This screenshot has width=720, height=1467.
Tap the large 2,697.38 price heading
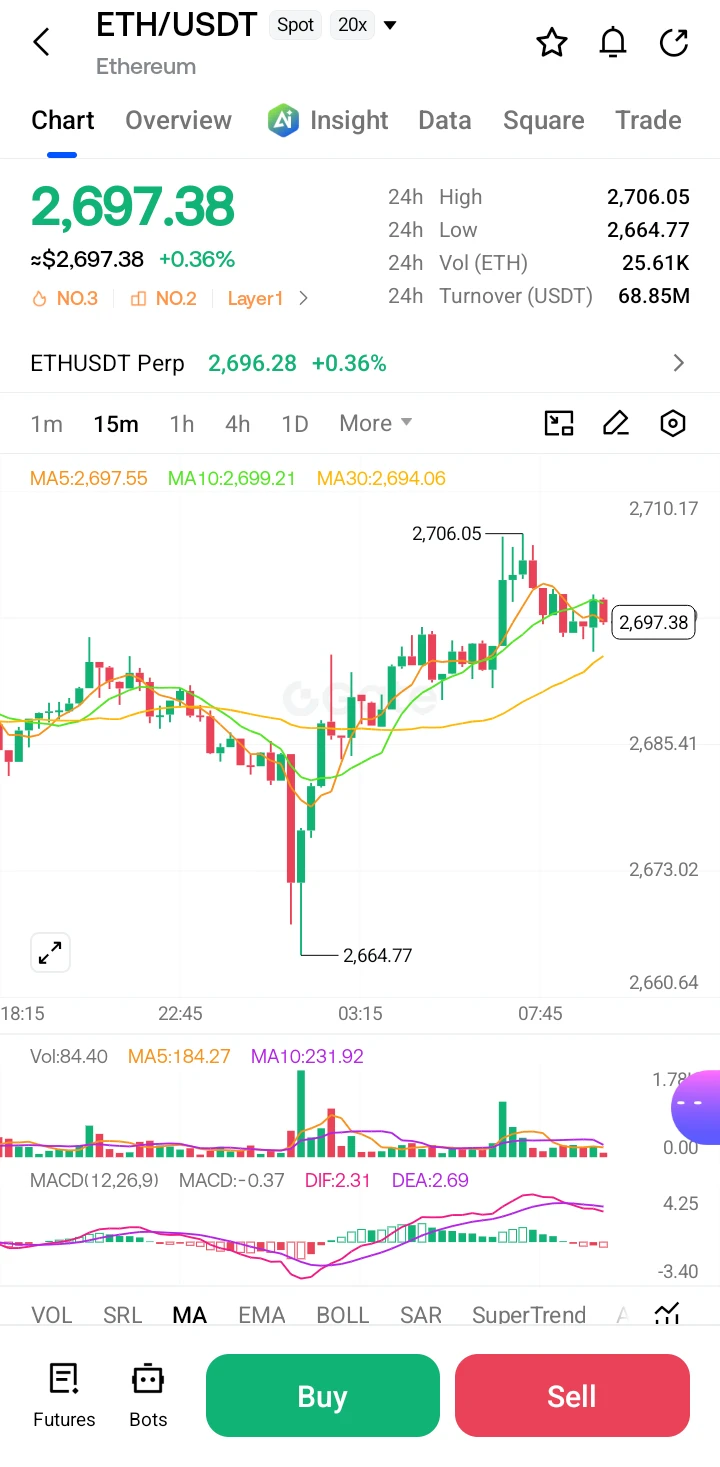[133, 207]
